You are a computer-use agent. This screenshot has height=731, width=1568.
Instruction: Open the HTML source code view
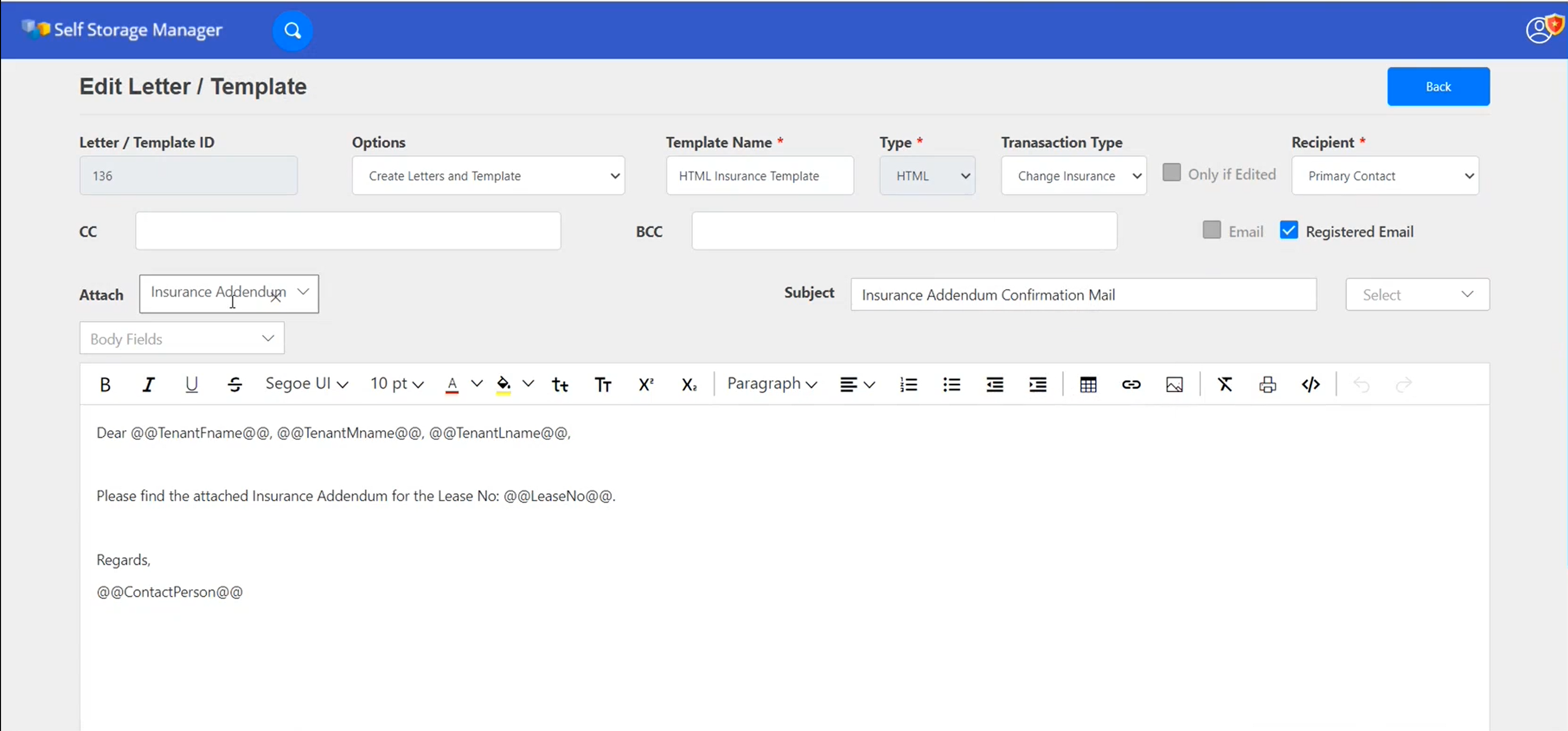point(1310,384)
